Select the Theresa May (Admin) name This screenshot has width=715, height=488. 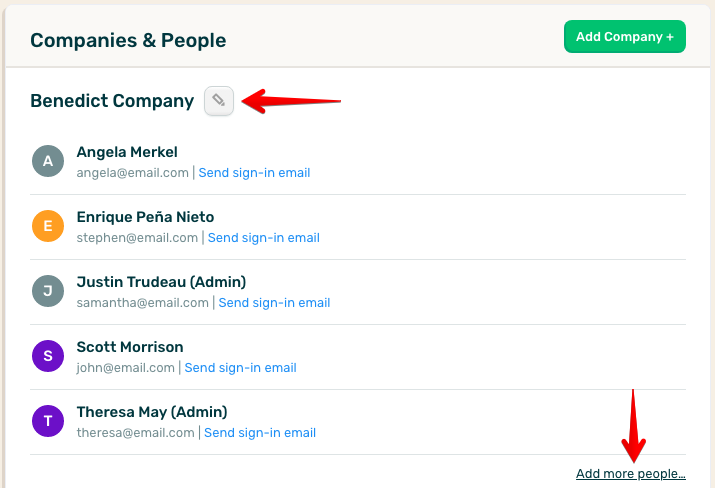[x=152, y=412]
